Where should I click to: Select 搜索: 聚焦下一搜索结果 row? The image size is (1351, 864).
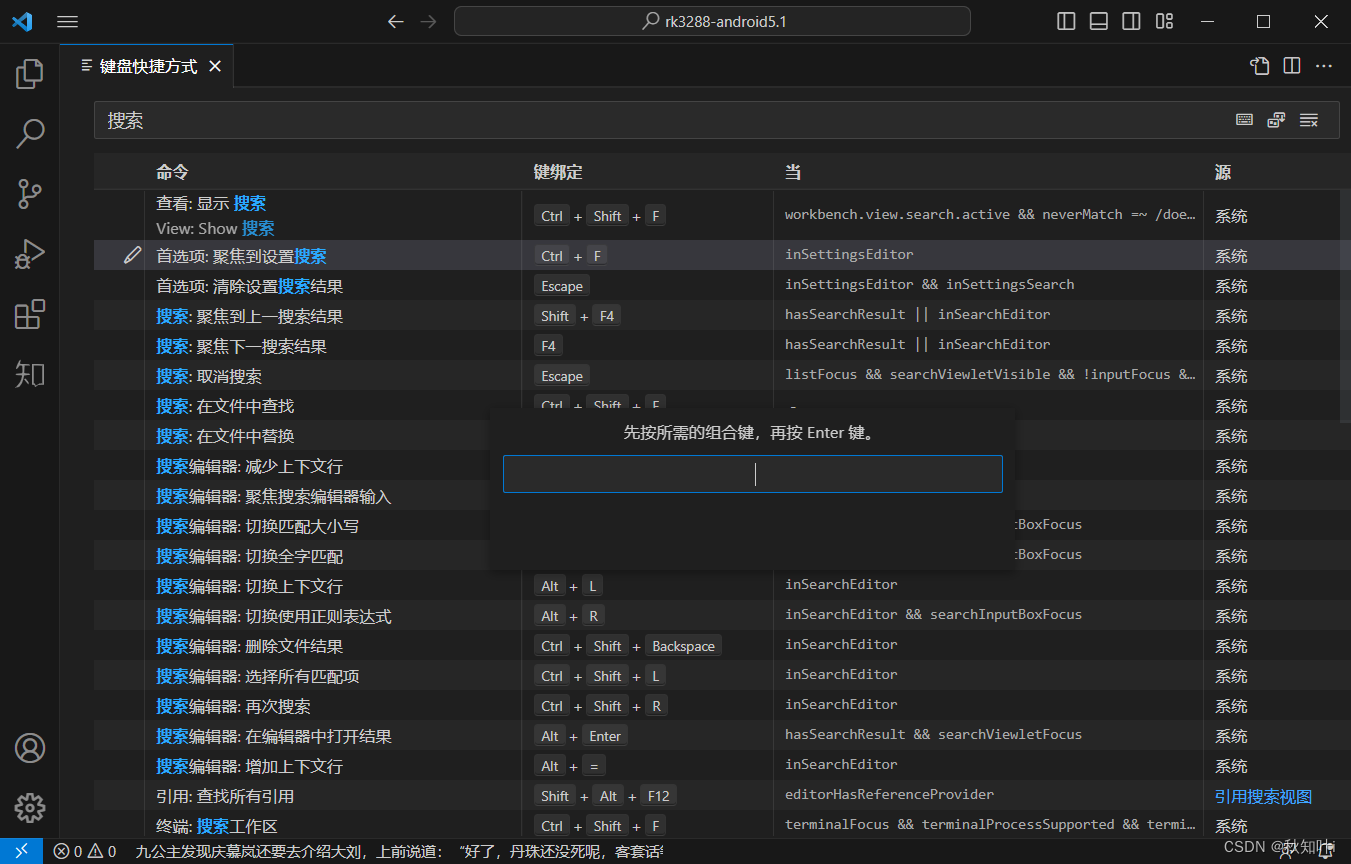tap(716, 345)
